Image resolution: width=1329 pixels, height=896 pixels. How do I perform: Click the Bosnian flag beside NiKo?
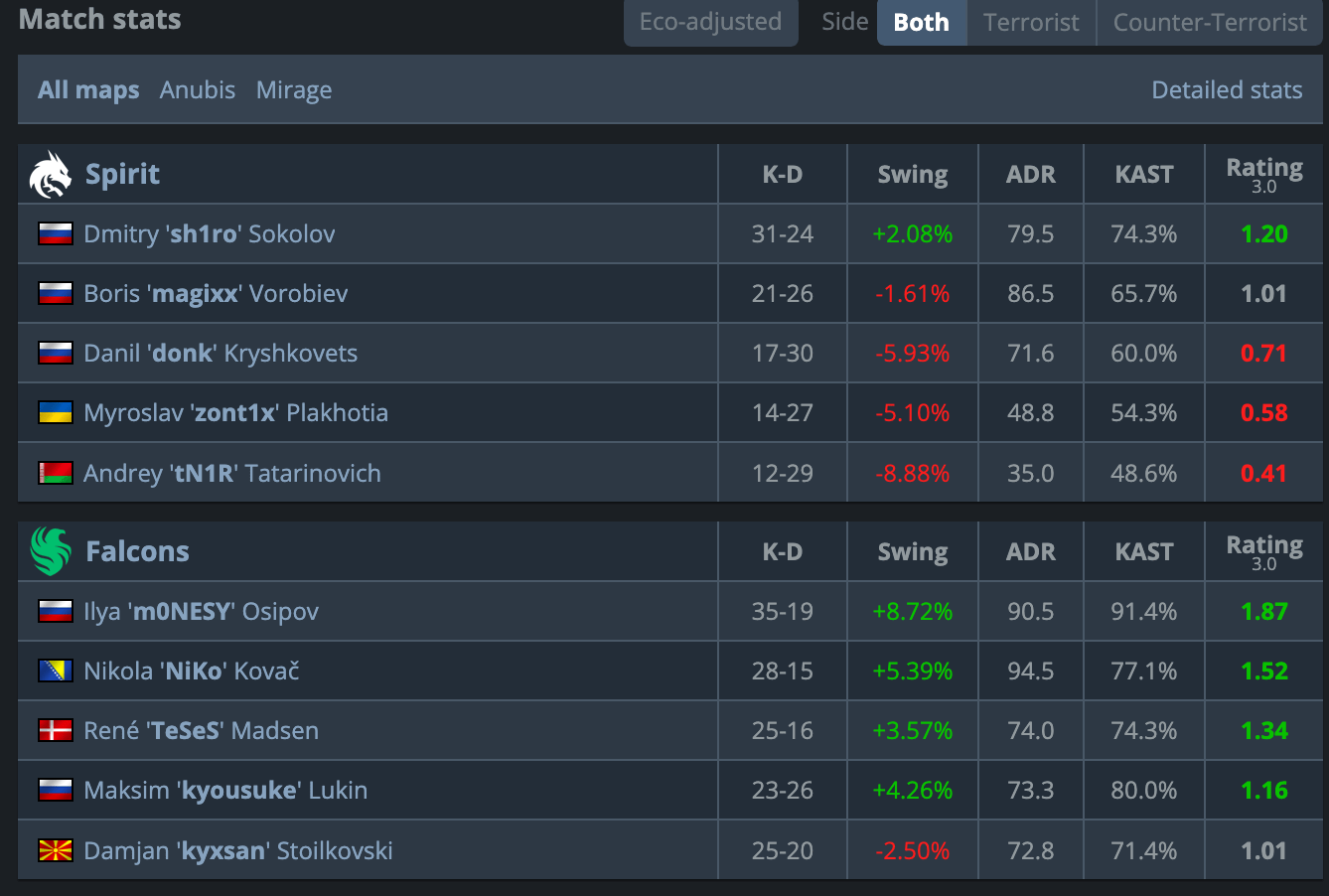pyautogui.click(x=56, y=672)
